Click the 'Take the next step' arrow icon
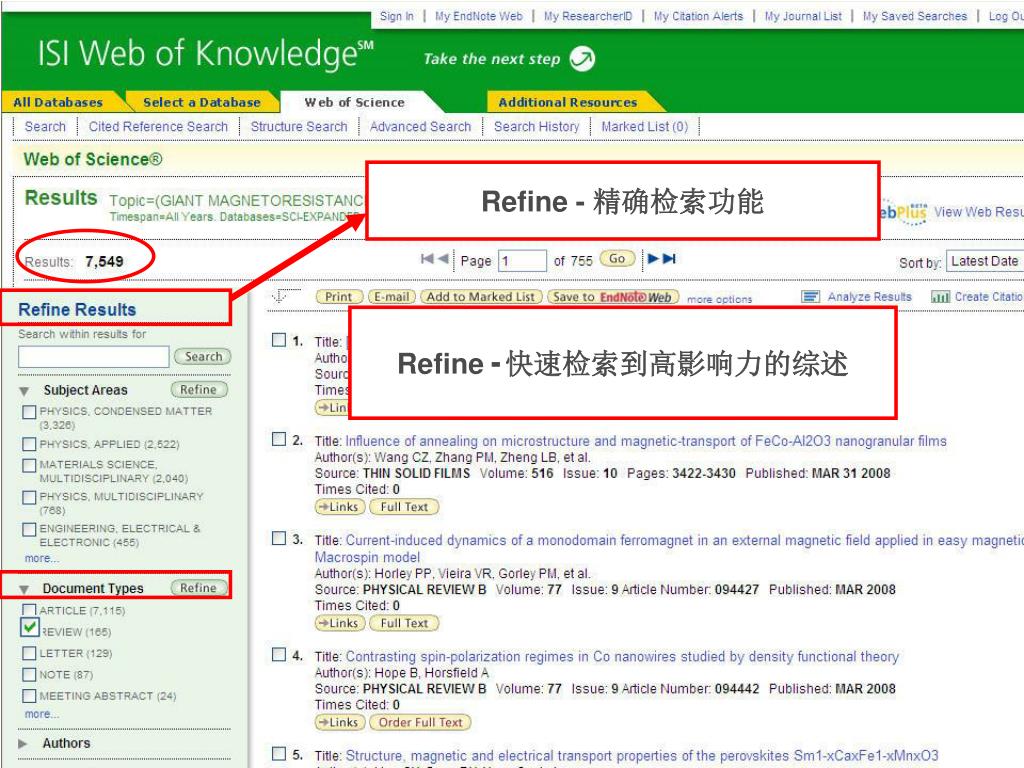Screen dimensions: 1024x768 (x=582, y=59)
